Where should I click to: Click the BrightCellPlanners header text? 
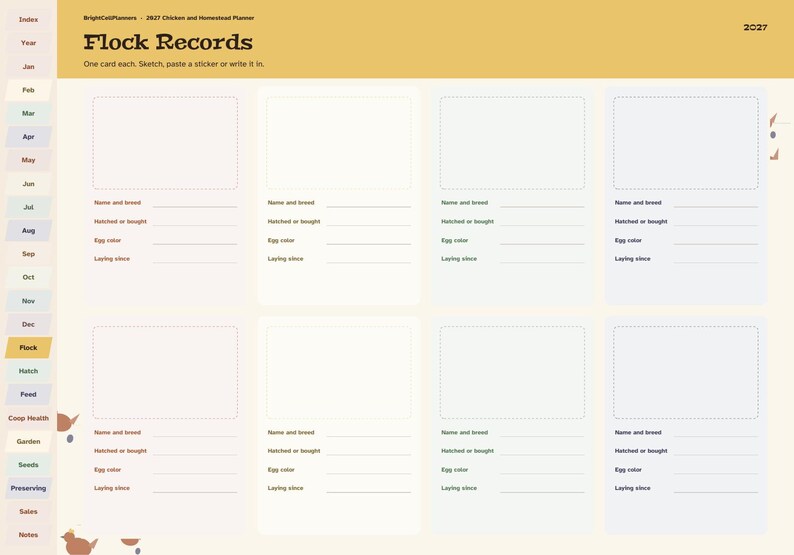[x=110, y=18]
